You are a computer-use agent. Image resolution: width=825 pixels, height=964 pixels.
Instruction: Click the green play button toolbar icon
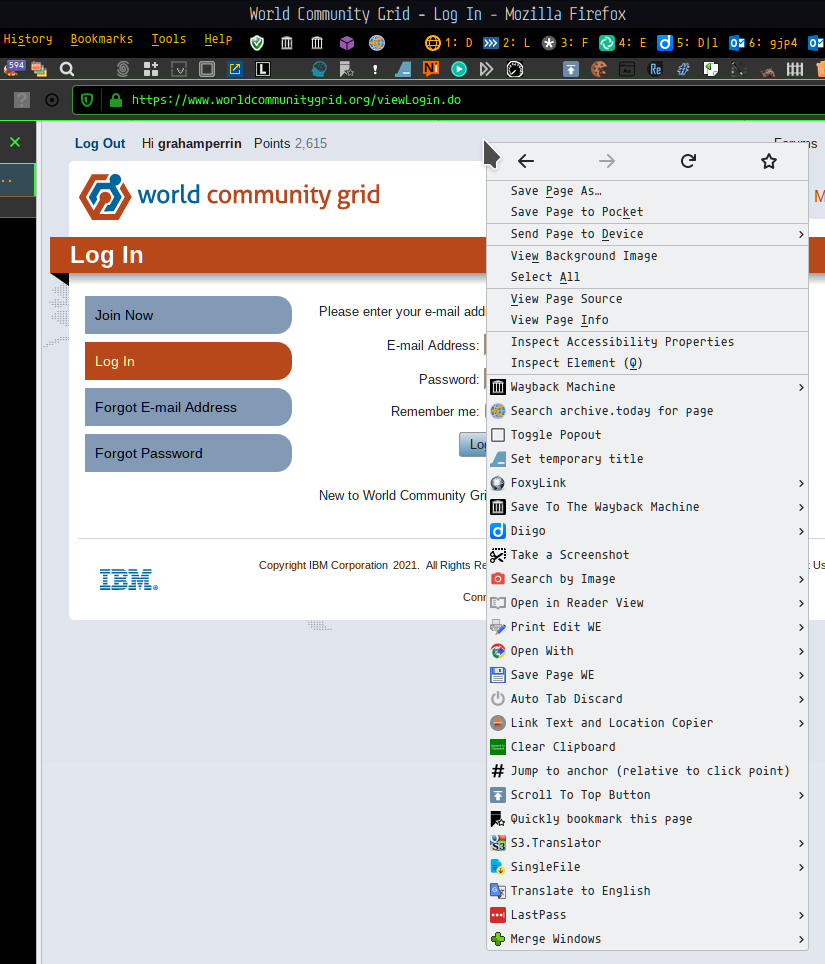[x=459, y=69]
